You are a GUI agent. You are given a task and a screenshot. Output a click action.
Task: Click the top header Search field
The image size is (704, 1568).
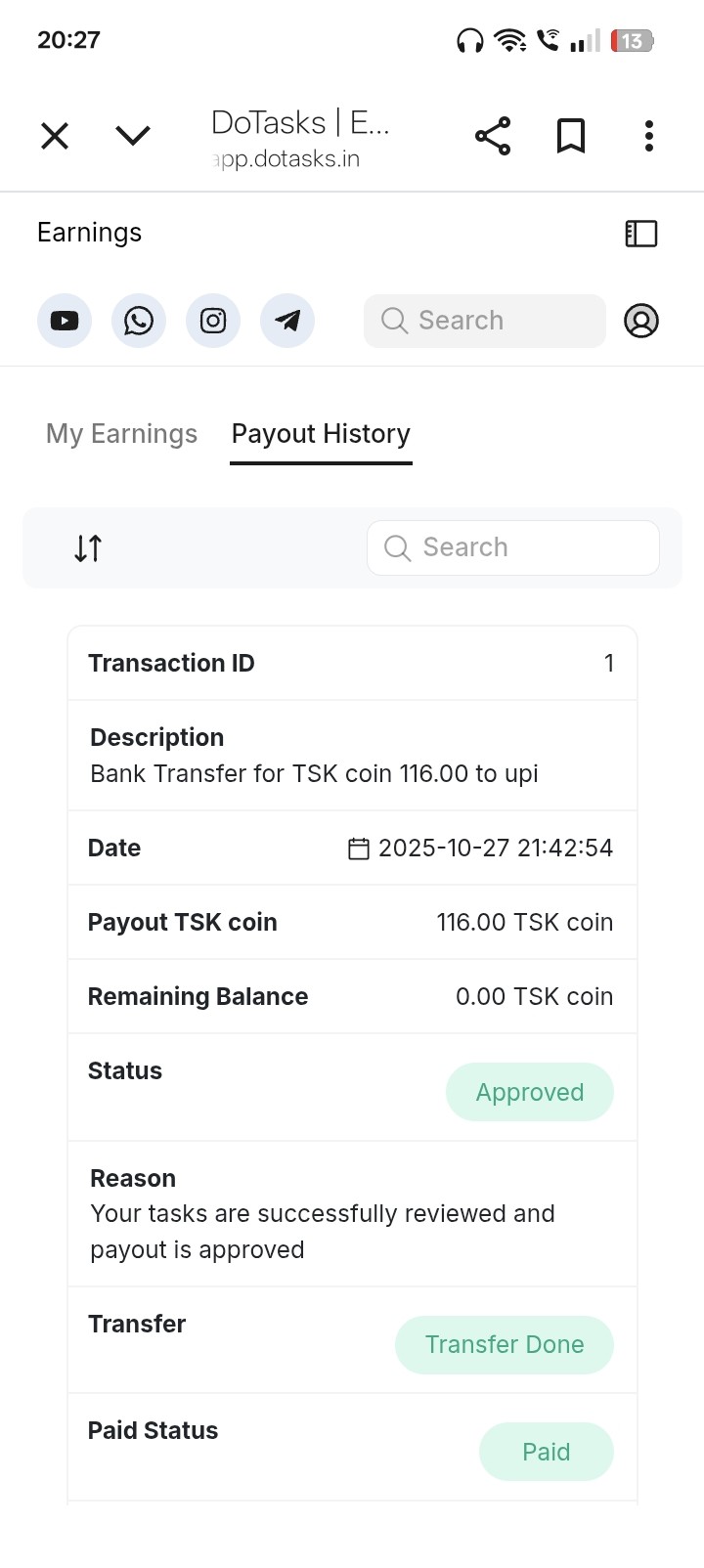(x=485, y=321)
